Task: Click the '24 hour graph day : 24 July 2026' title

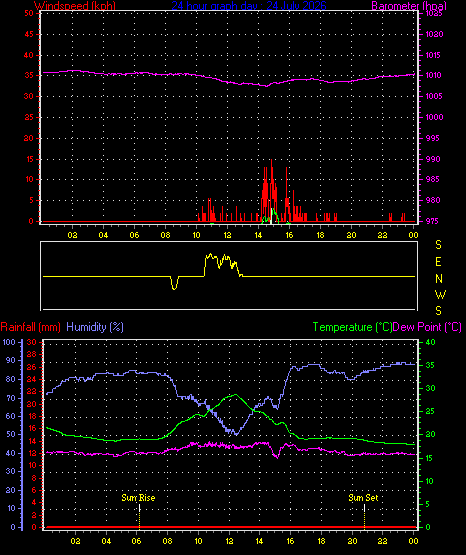Action: coord(249,5)
